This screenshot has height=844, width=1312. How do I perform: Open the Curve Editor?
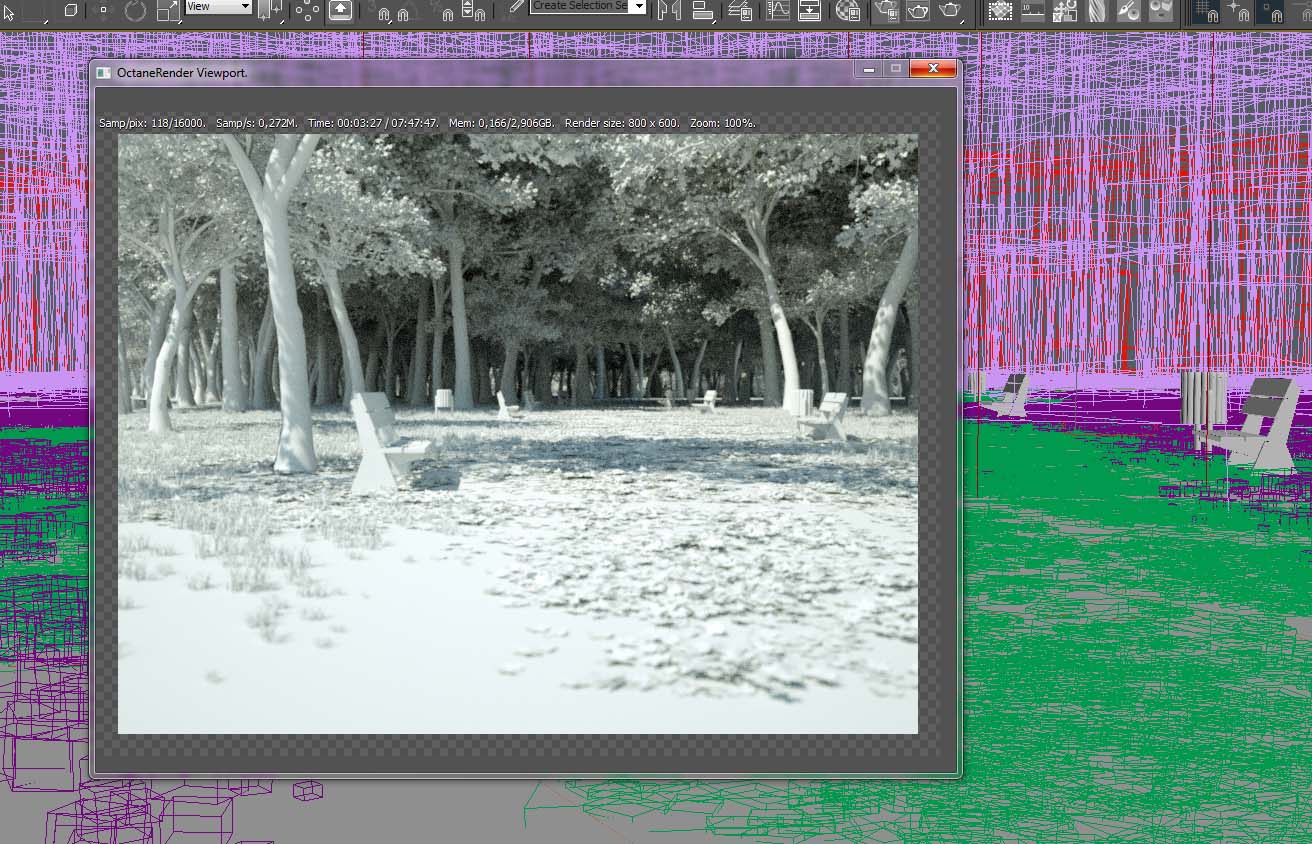coord(778,11)
